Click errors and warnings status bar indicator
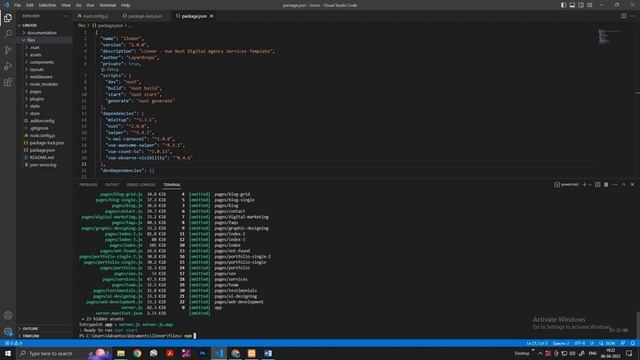The height and width of the screenshot is (360, 640). click(13, 343)
